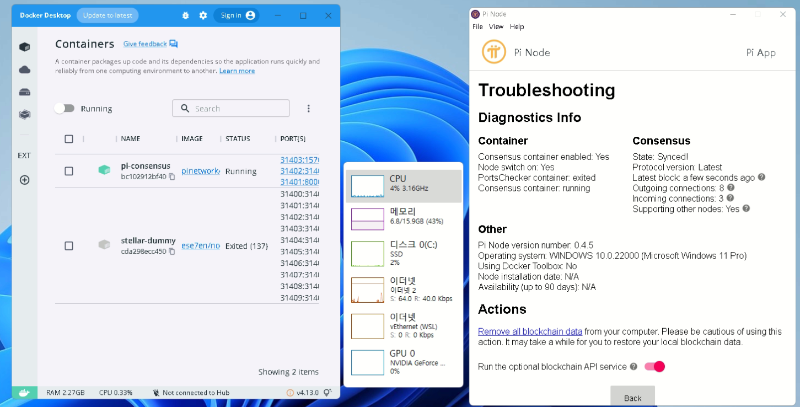Open containers list kebab menu
This screenshot has width=800, height=407.
coord(308,109)
